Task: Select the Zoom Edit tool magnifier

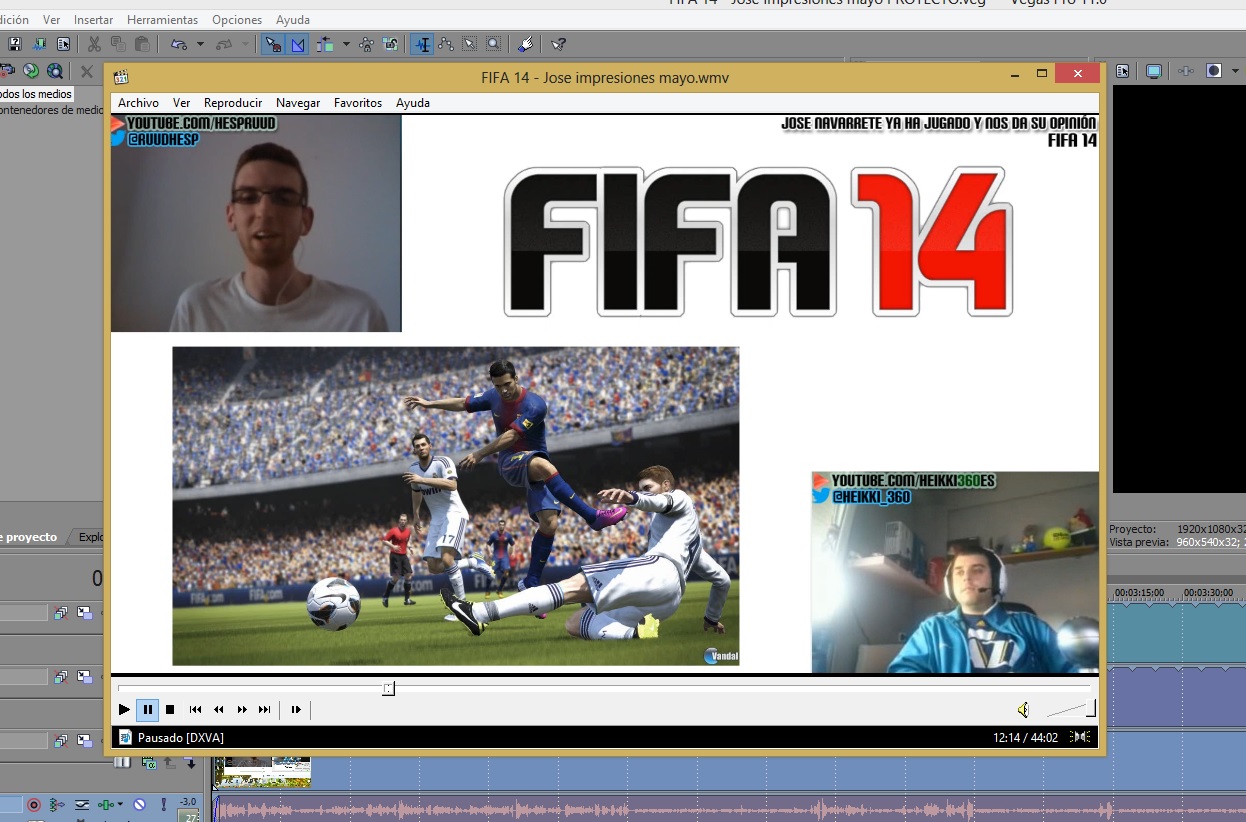Action: click(x=494, y=44)
